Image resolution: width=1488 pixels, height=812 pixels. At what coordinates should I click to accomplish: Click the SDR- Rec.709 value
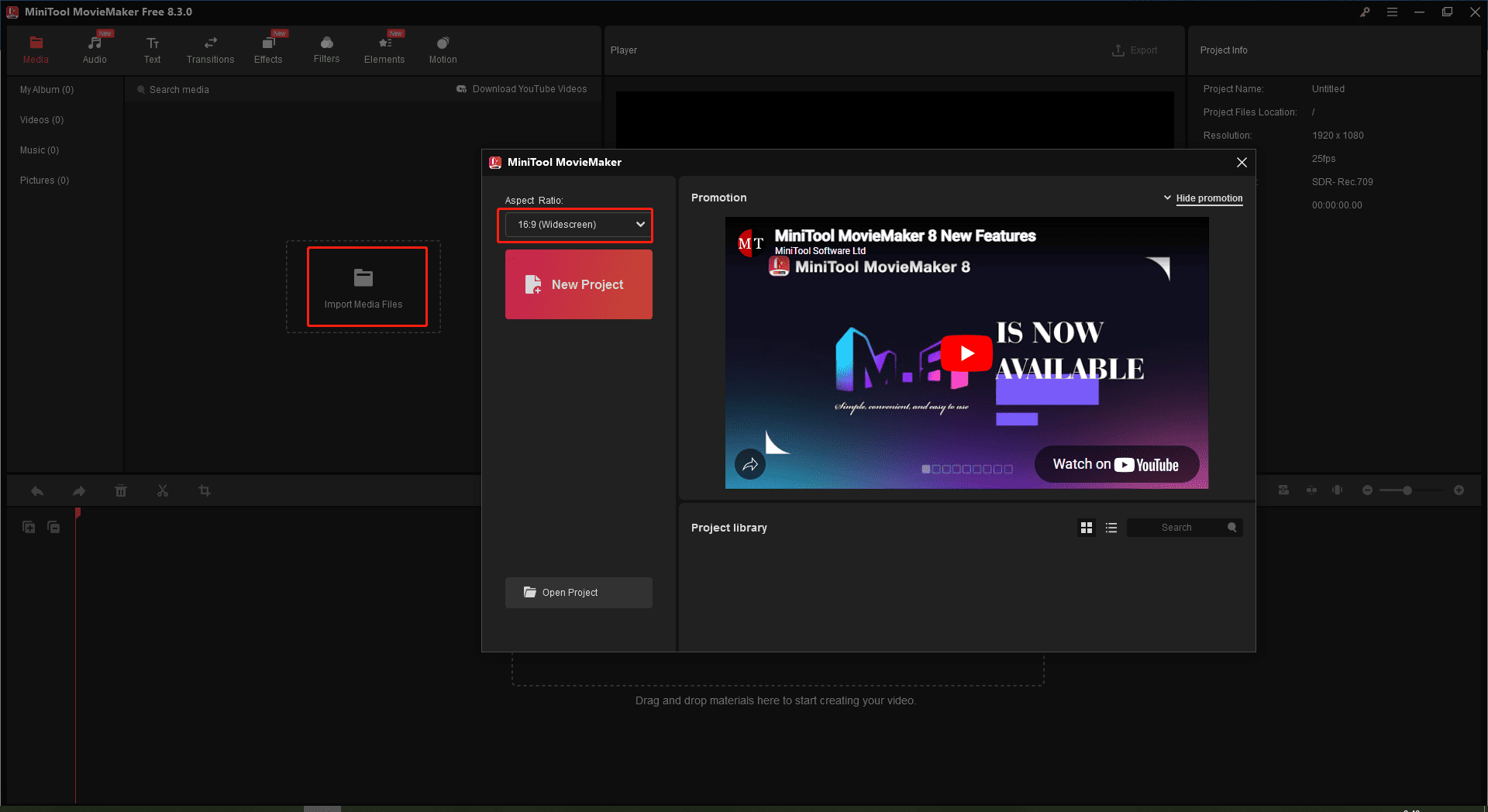coord(1342,182)
